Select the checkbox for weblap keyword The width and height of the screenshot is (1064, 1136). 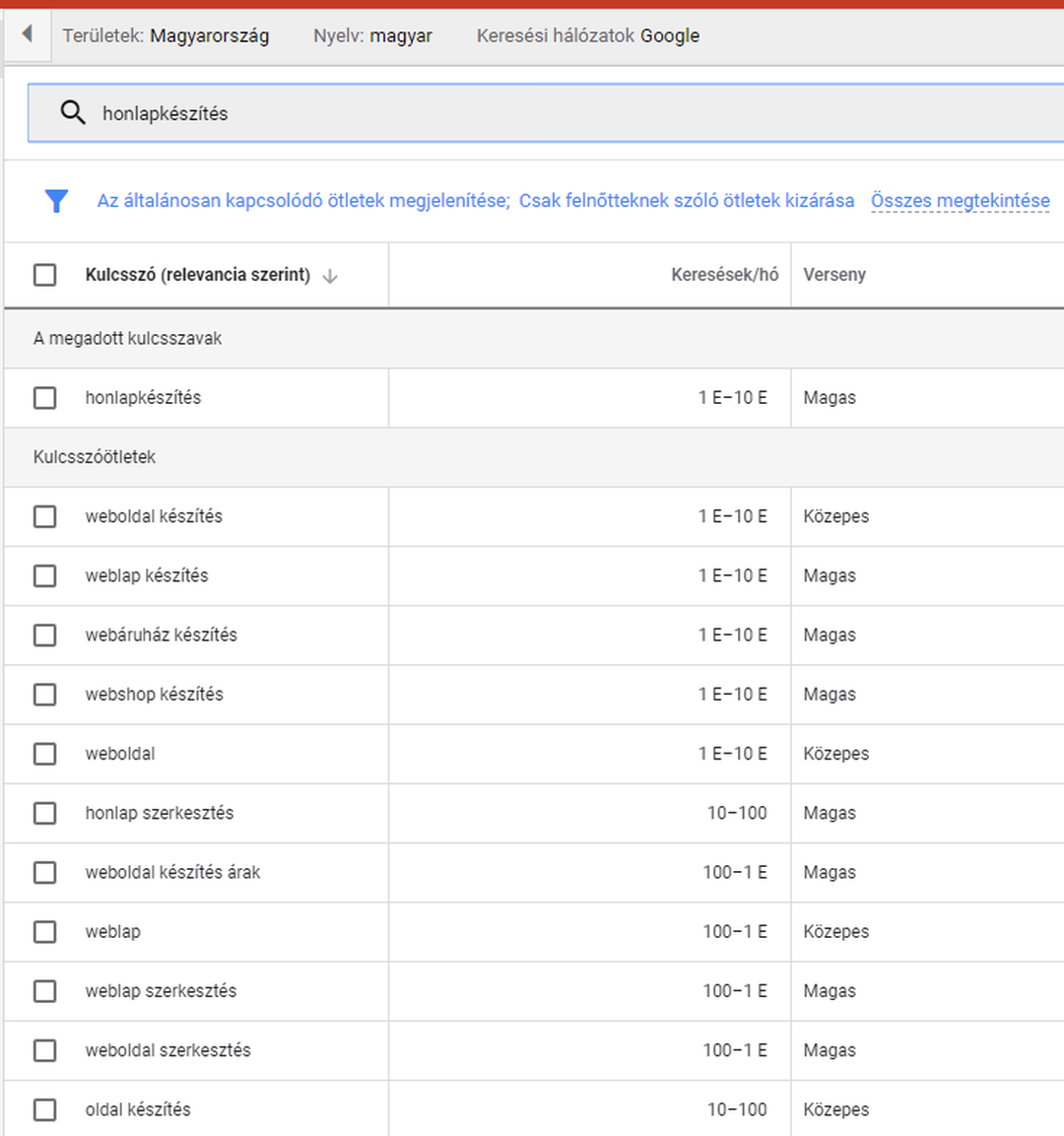click(45, 932)
